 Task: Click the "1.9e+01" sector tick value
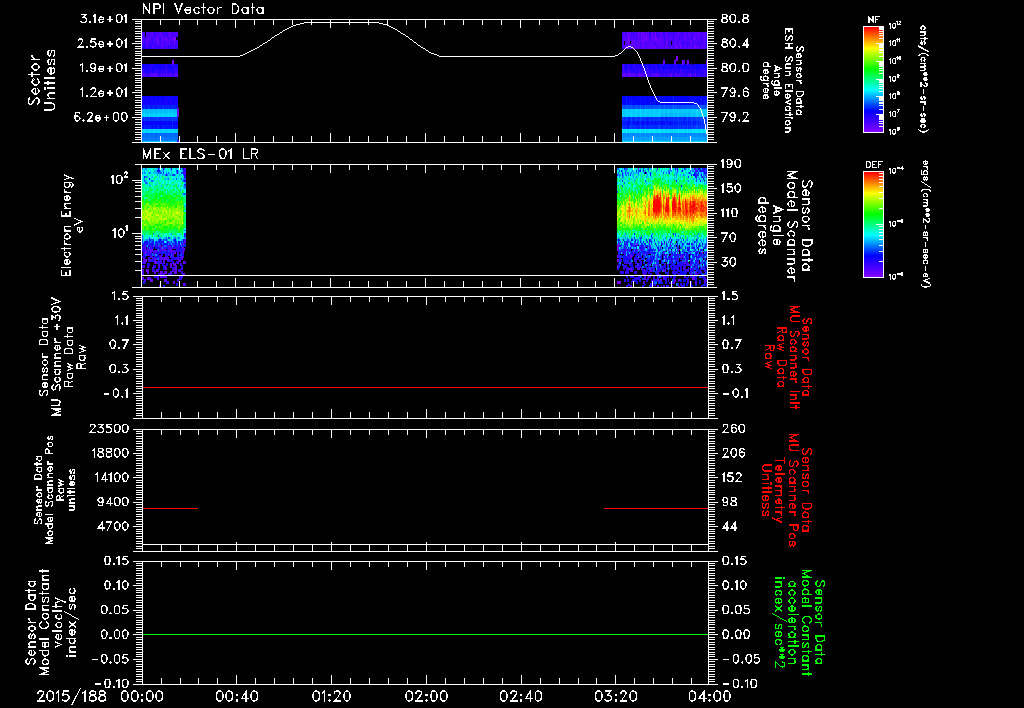tap(104, 68)
